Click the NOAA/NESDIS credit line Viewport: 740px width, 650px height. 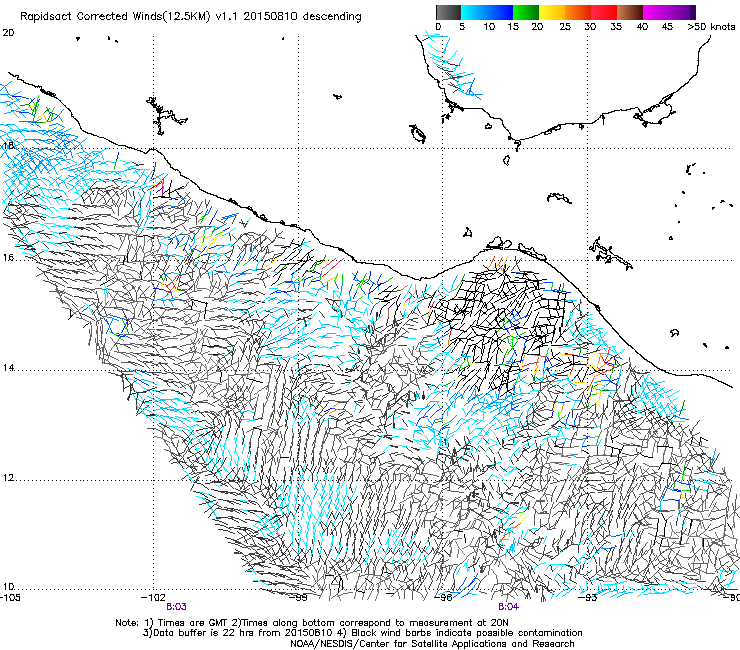(x=432, y=643)
